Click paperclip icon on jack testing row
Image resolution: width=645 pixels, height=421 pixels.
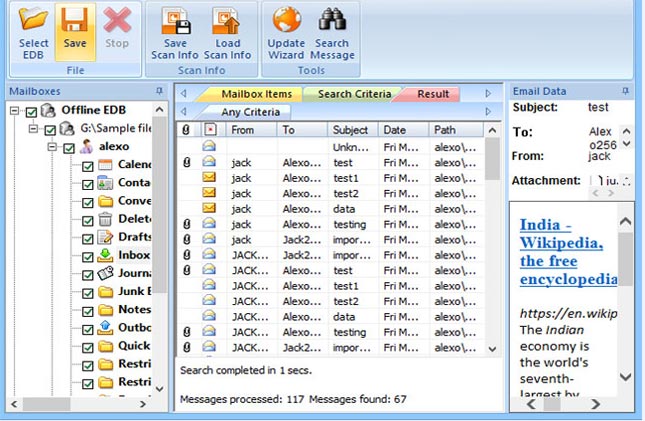187,224
